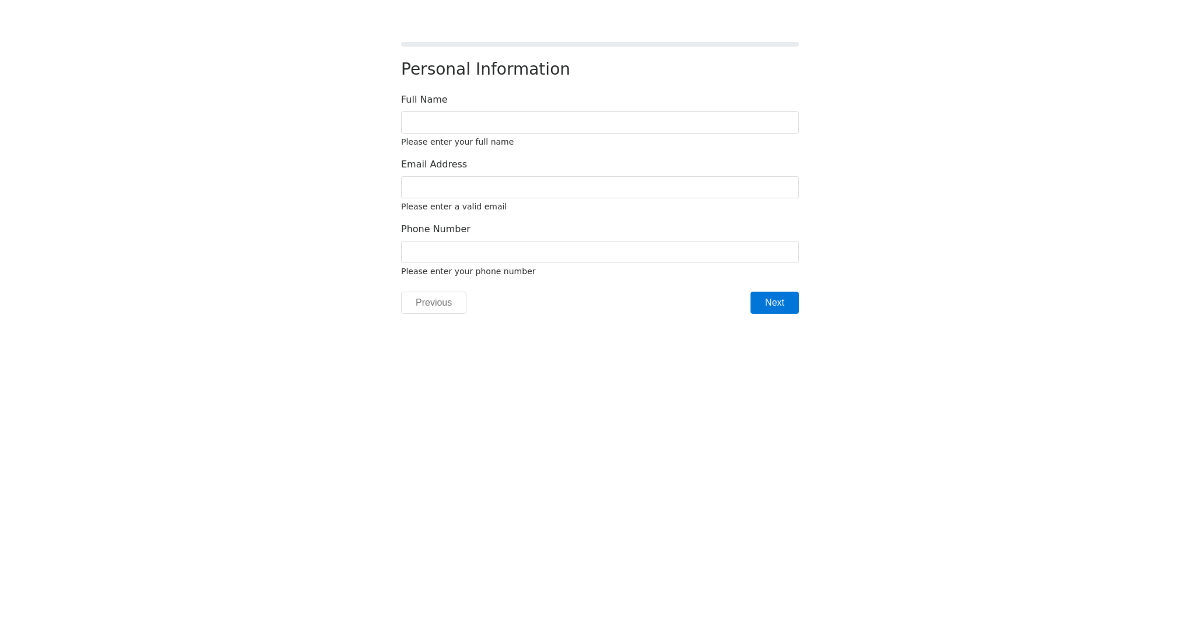The height and width of the screenshot is (630, 1200).
Task: Click the Email Address input field
Action: [599, 187]
